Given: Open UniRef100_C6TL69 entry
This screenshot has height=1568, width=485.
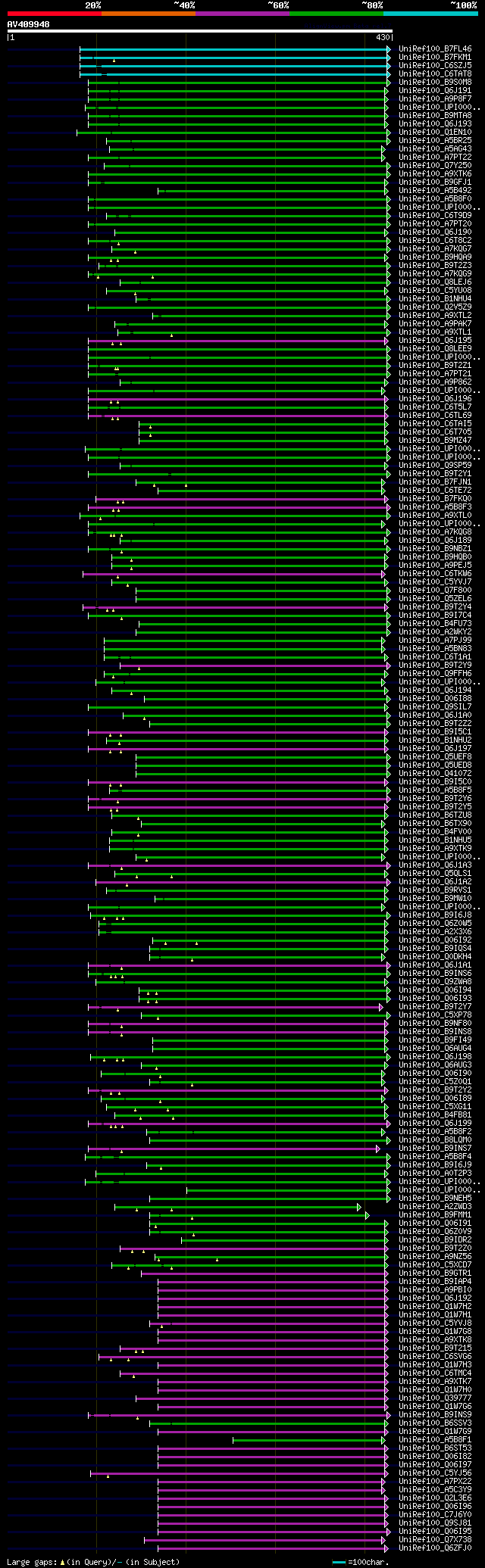Looking at the screenshot, I should (435, 416).
